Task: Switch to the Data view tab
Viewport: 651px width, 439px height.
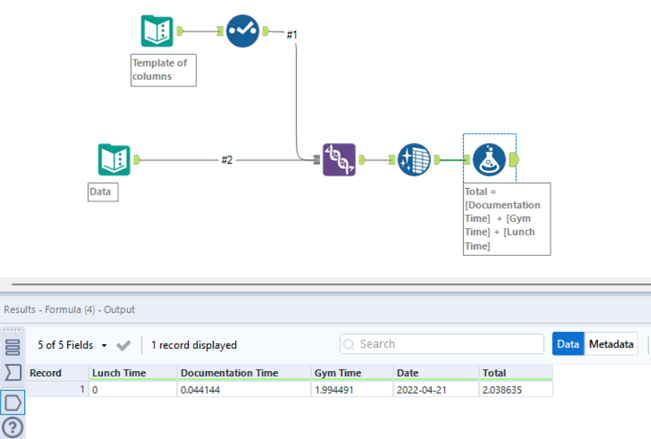Action: [x=568, y=344]
